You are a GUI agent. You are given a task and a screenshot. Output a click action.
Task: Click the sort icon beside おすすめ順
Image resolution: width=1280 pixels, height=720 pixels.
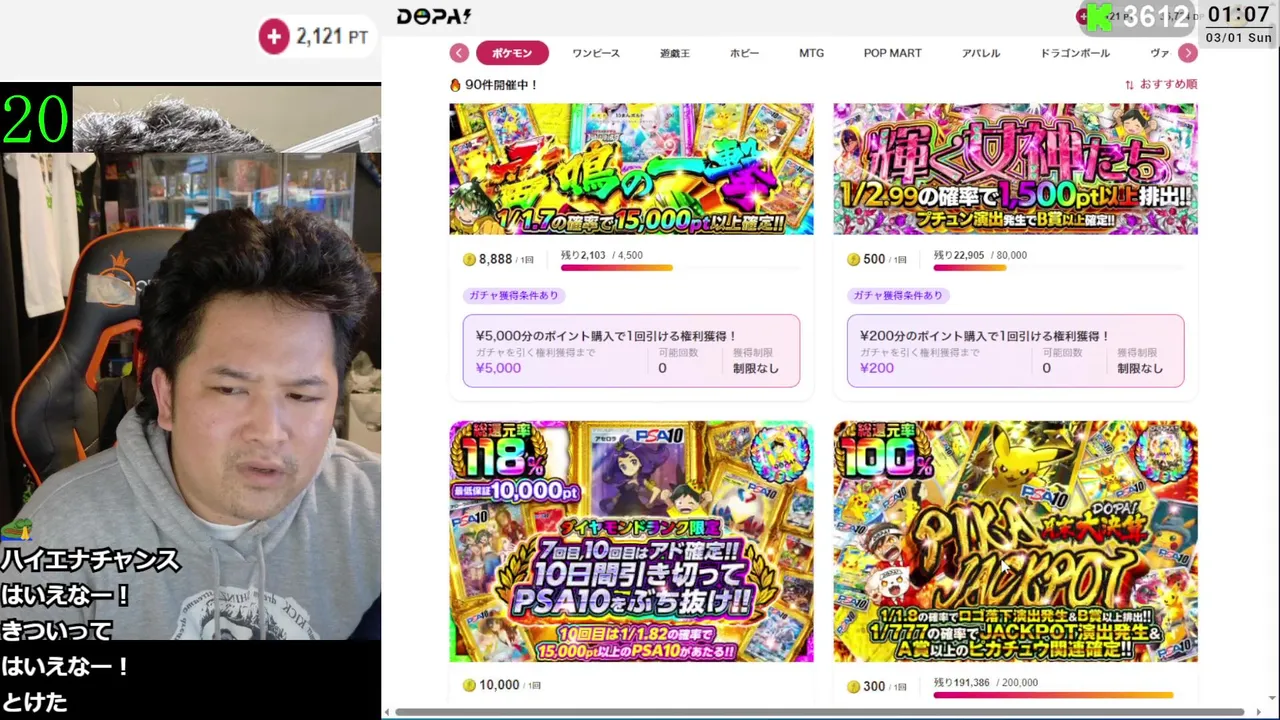point(1130,85)
